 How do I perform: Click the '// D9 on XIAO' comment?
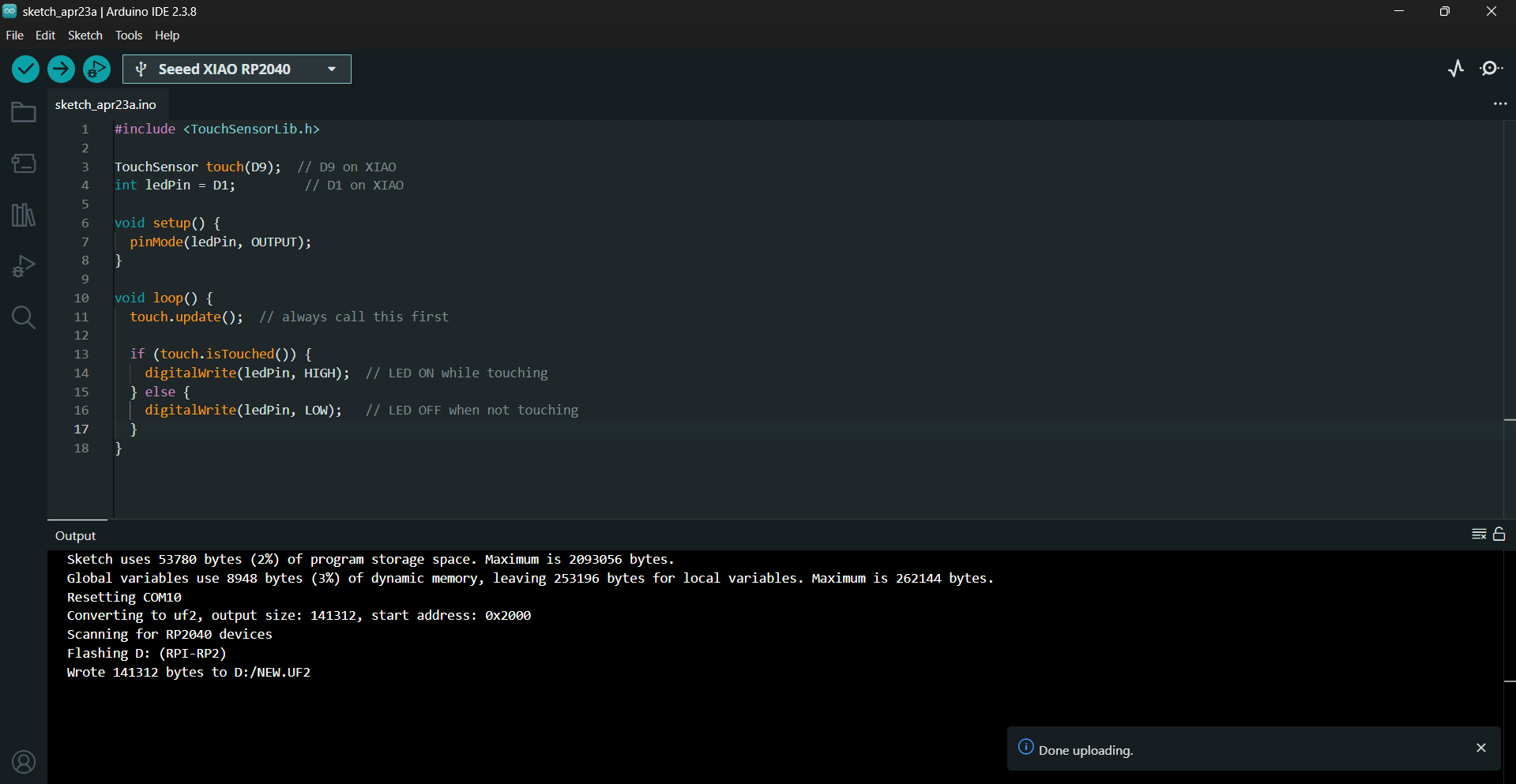(347, 167)
